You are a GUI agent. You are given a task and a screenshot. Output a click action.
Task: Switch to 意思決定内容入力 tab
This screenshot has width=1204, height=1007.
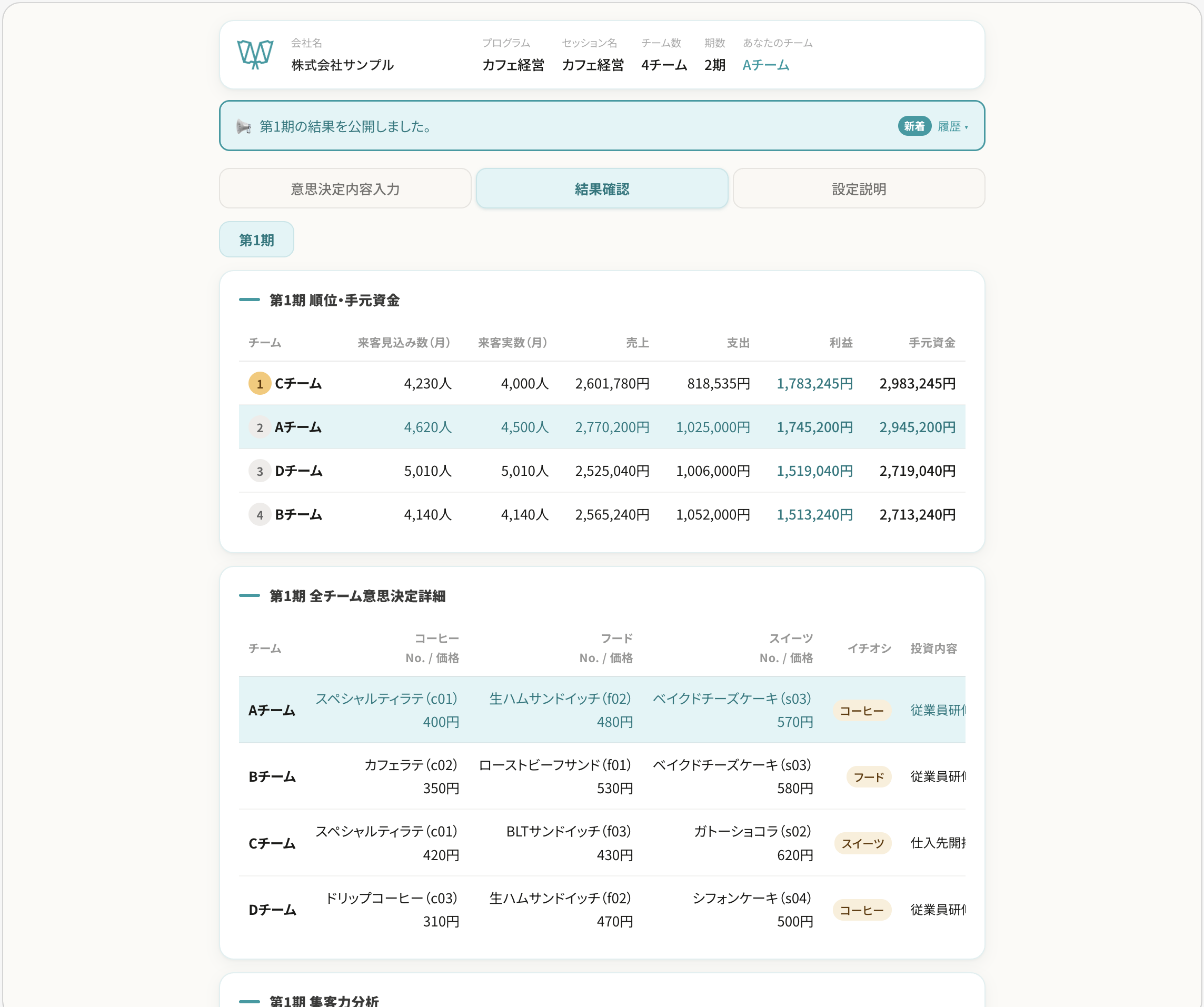pos(345,188)
